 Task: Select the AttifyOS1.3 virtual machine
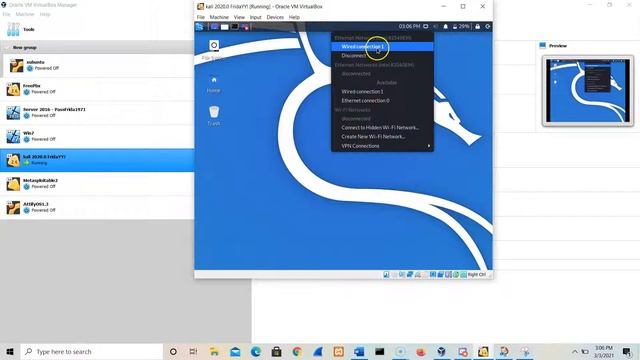tap(97, 207)
